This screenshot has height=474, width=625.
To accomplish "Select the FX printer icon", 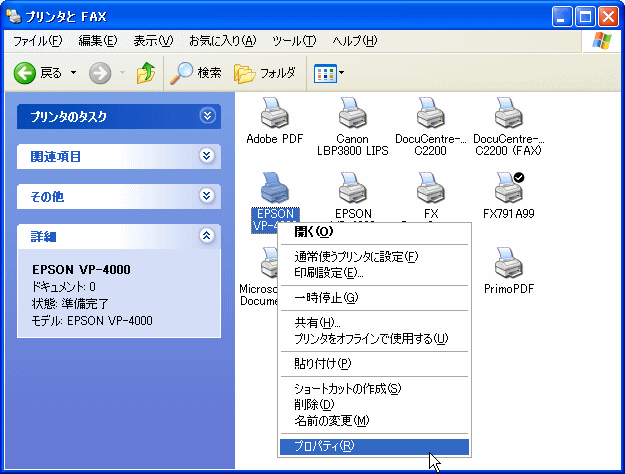I will pos(430,188).
